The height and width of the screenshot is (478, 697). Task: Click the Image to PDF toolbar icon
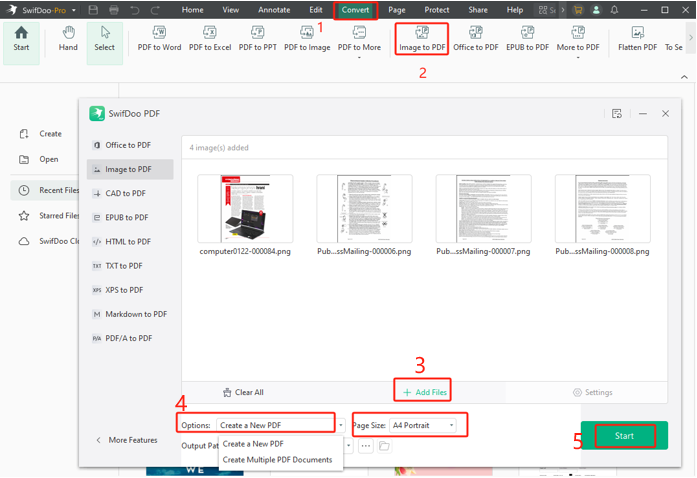(x=421, y=40)
